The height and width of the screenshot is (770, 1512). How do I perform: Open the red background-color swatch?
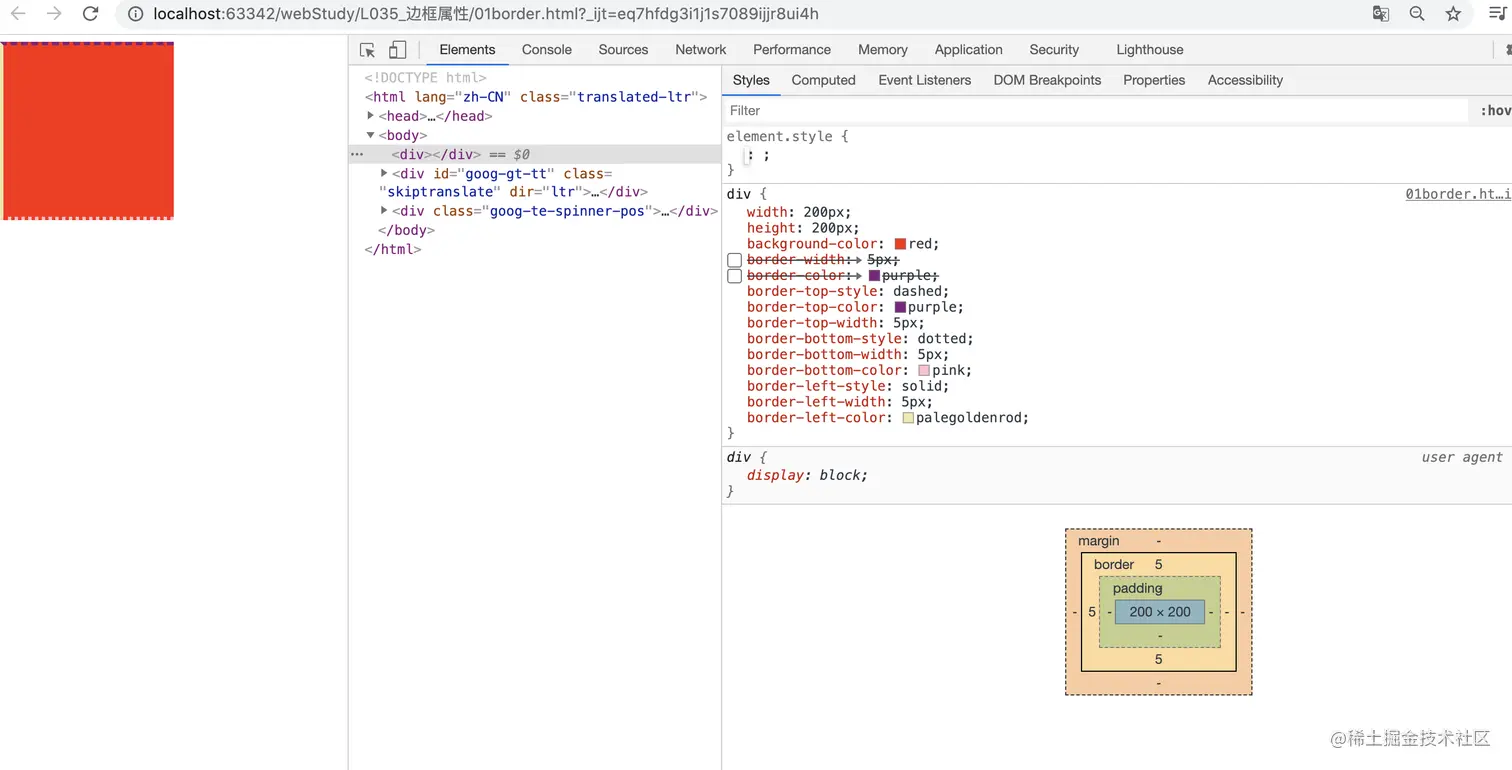(900, 244)
